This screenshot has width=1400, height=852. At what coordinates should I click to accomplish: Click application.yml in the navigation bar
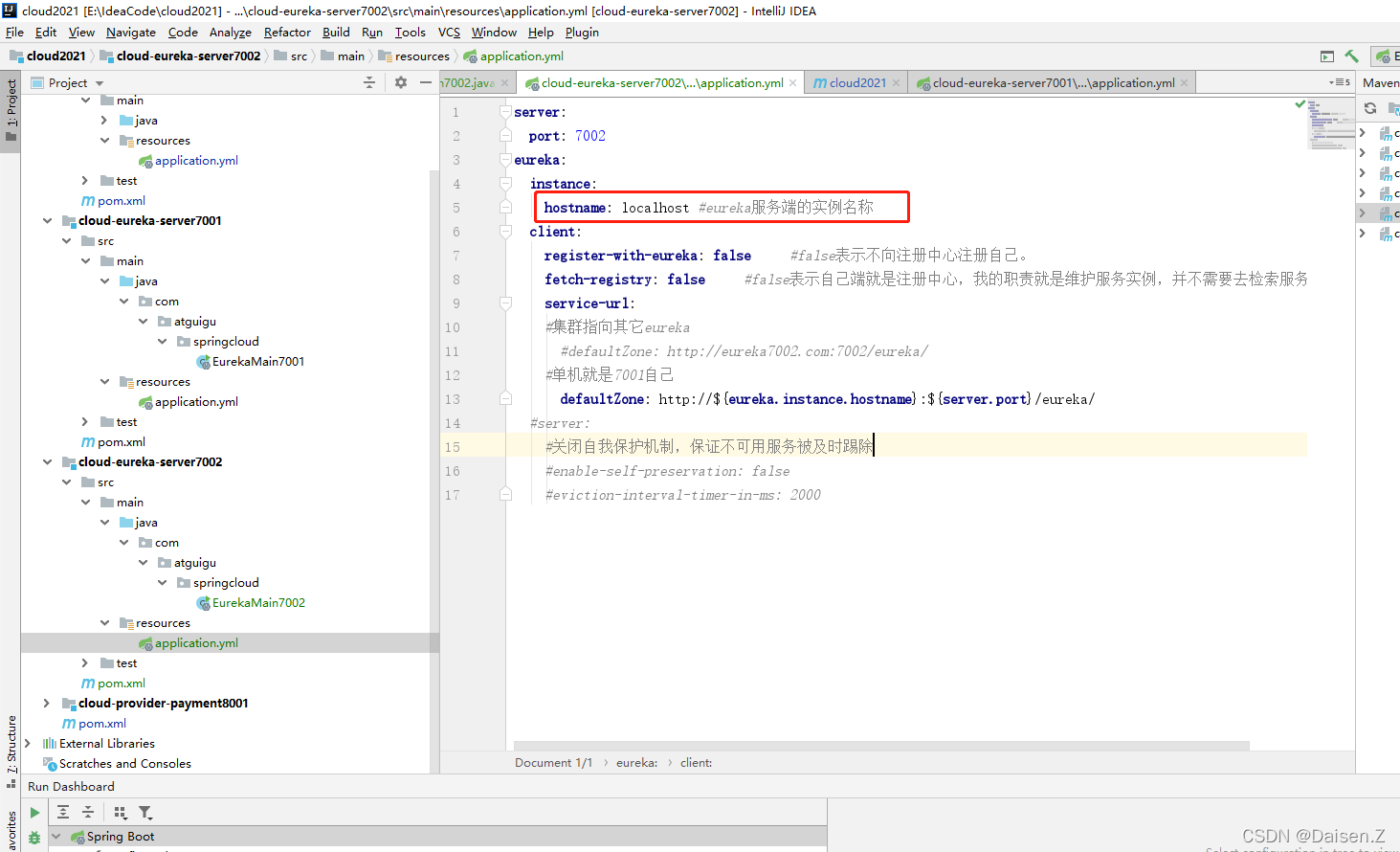click(x=514, y=56)
